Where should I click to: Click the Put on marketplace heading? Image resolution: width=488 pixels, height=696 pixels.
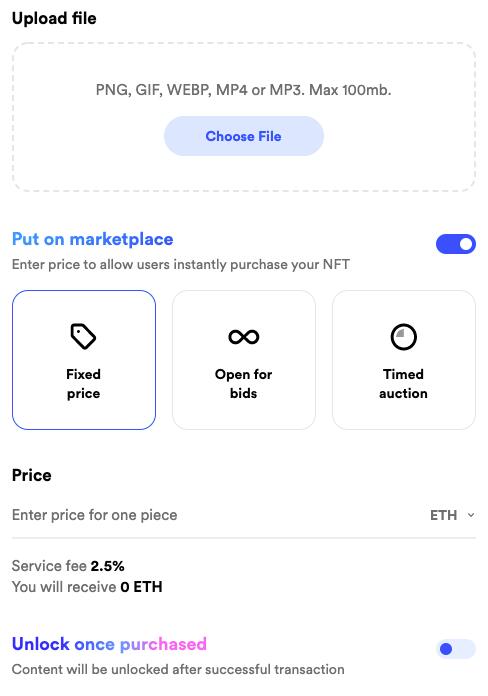click(92, 239)
